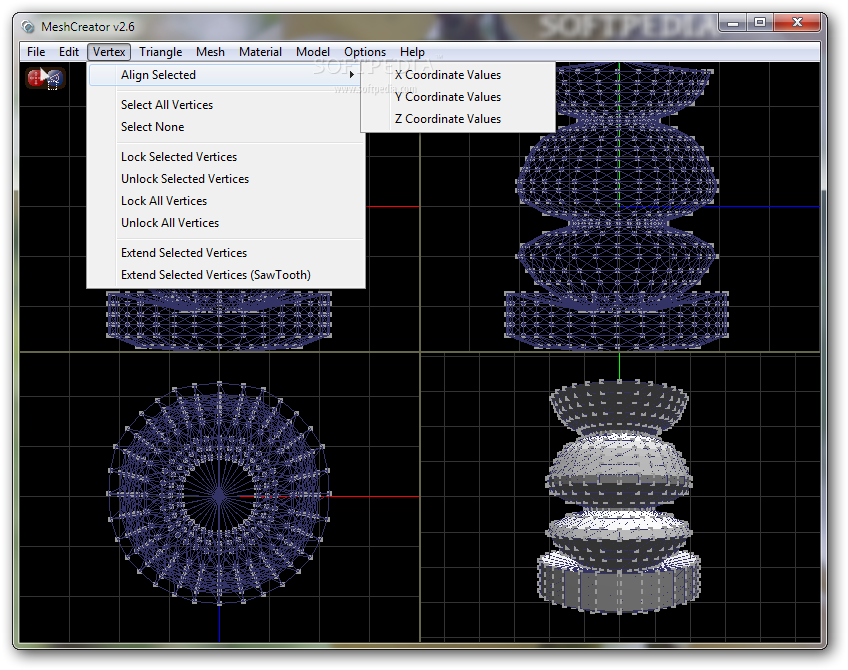
Task: Expand the Align Selected submenu arrow
Action: point(352,75)
